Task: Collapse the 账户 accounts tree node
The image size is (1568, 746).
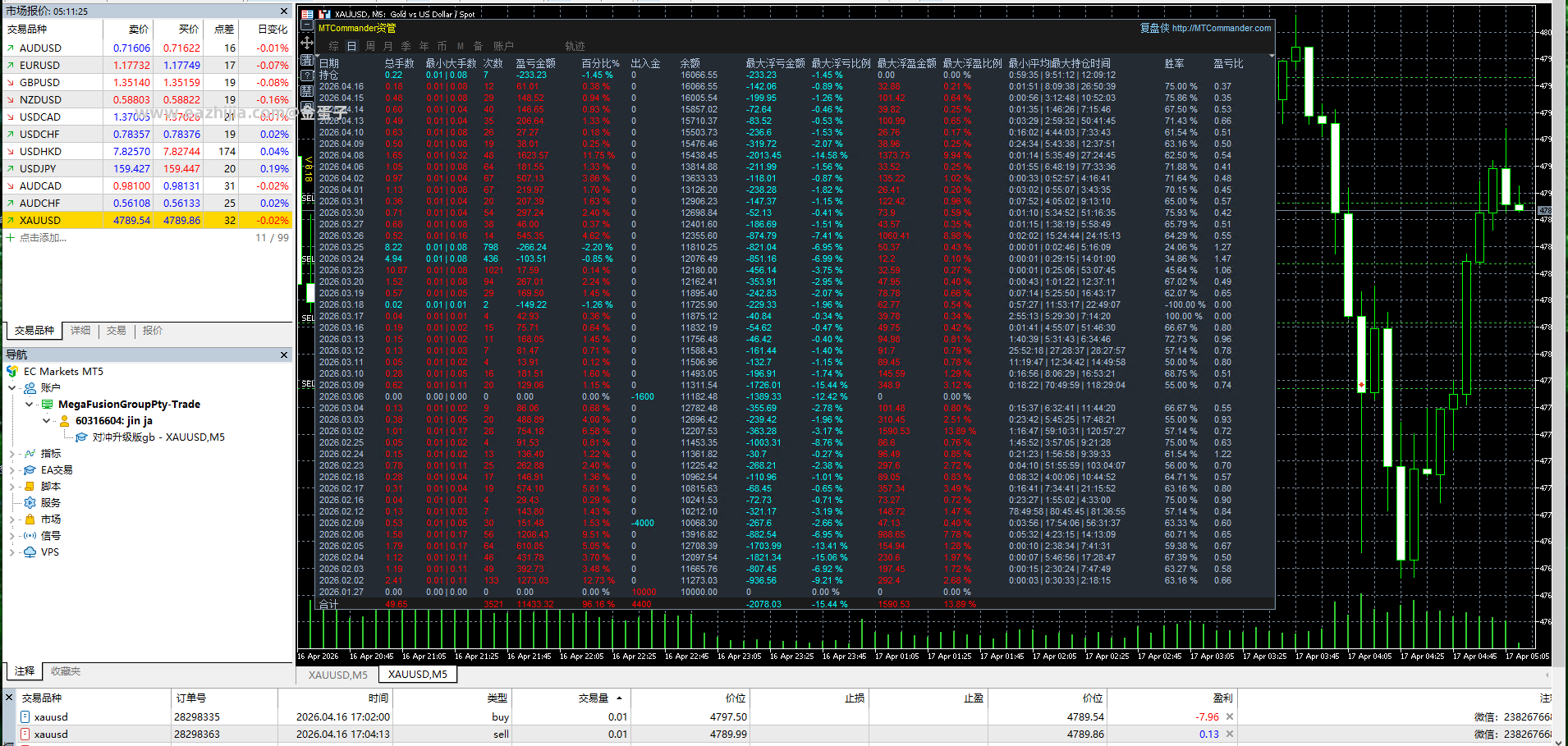Action: 12,388
